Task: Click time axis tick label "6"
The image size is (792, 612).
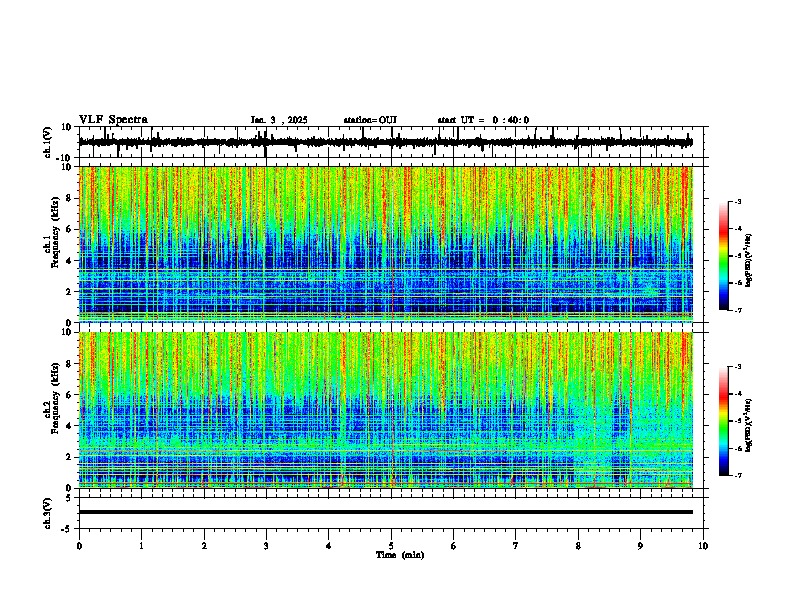Action: [454, 546]
